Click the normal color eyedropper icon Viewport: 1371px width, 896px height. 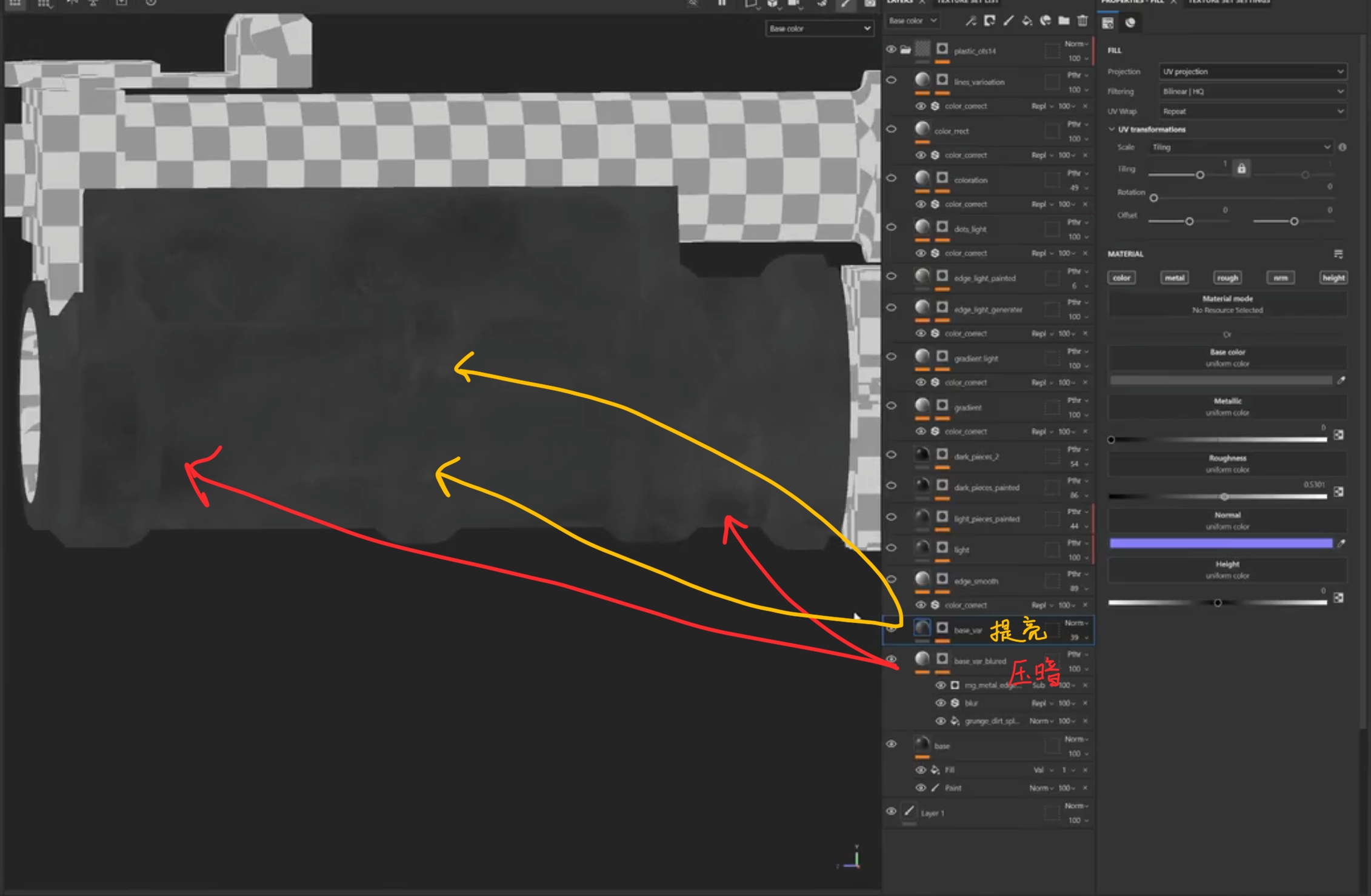1342,543
